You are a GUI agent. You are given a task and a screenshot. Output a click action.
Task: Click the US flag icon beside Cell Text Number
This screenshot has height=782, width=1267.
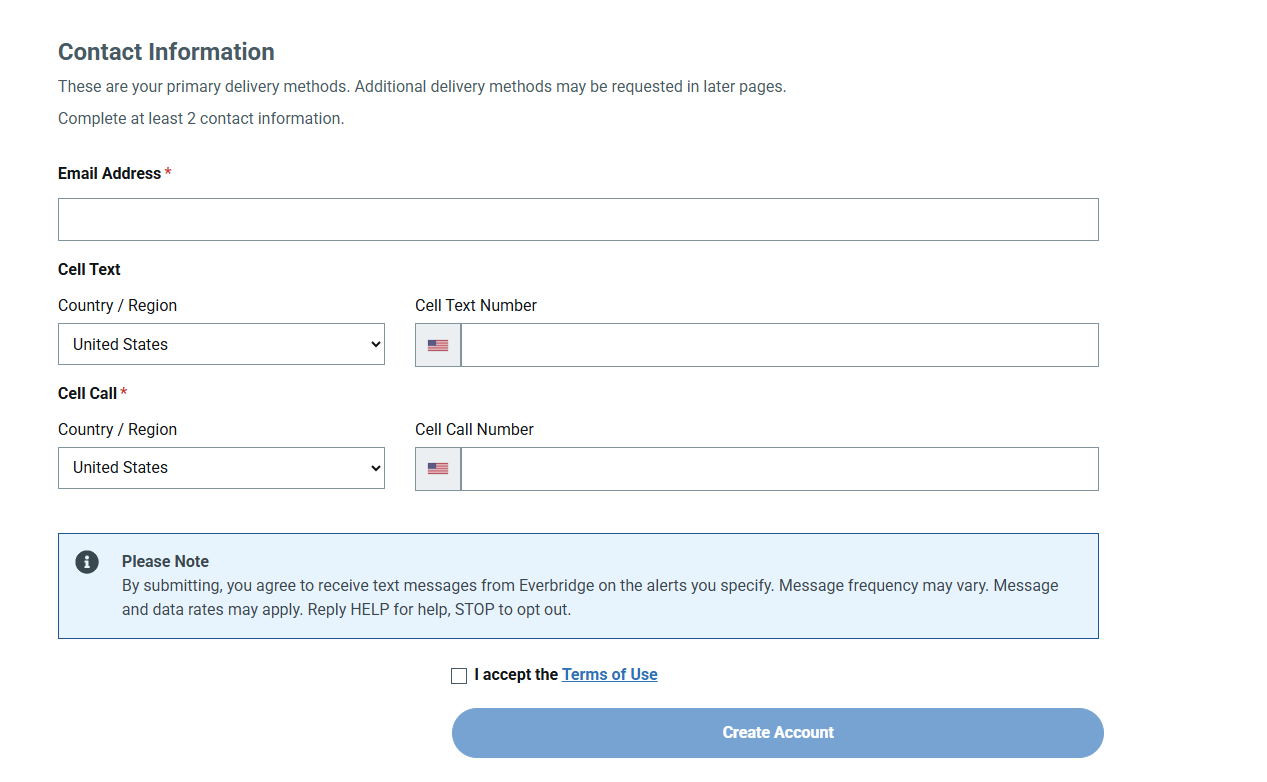(x=437, y=344)
